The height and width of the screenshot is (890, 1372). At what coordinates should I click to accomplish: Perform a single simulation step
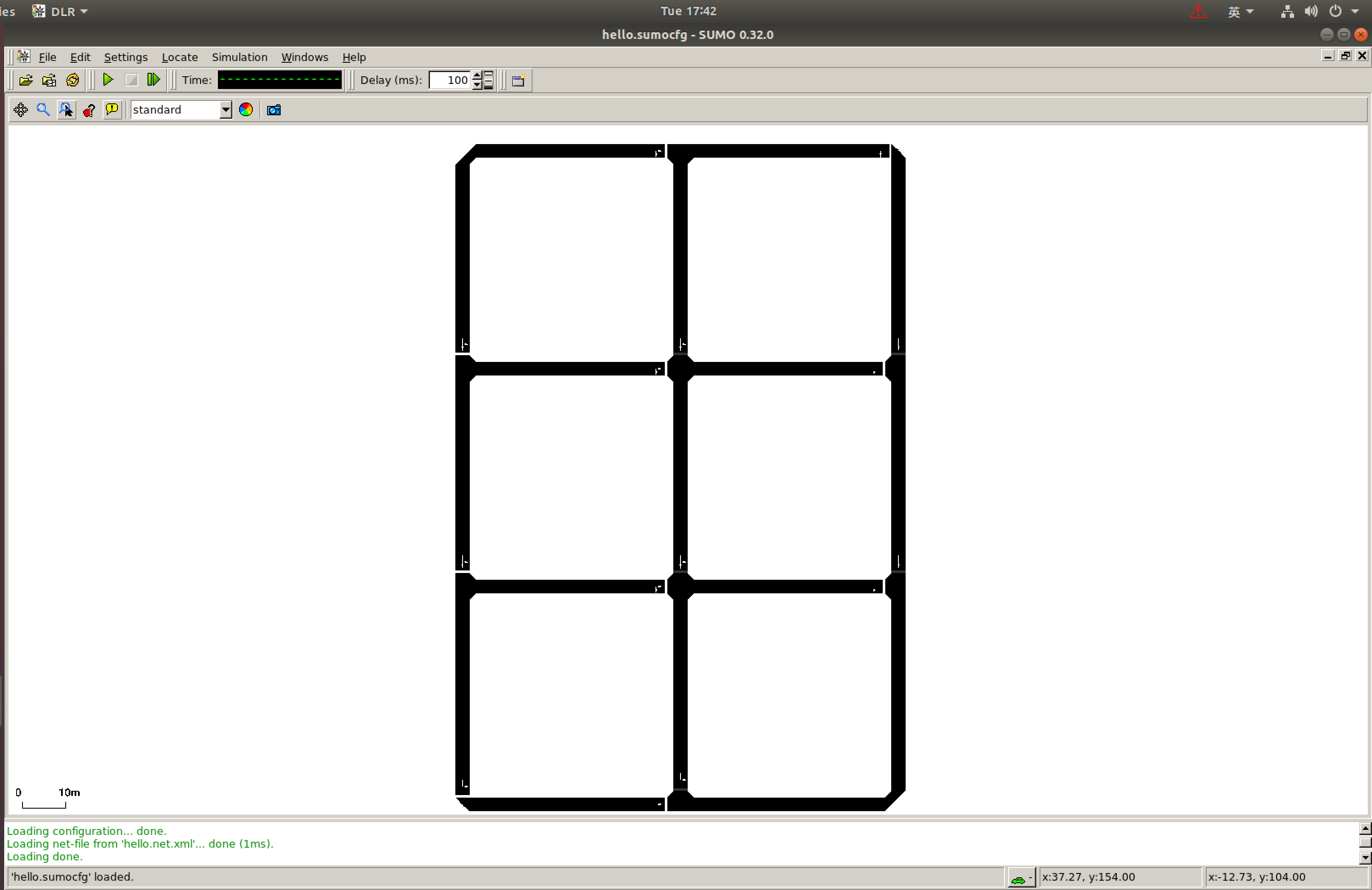pyautogui.click(x=153, y=80)
